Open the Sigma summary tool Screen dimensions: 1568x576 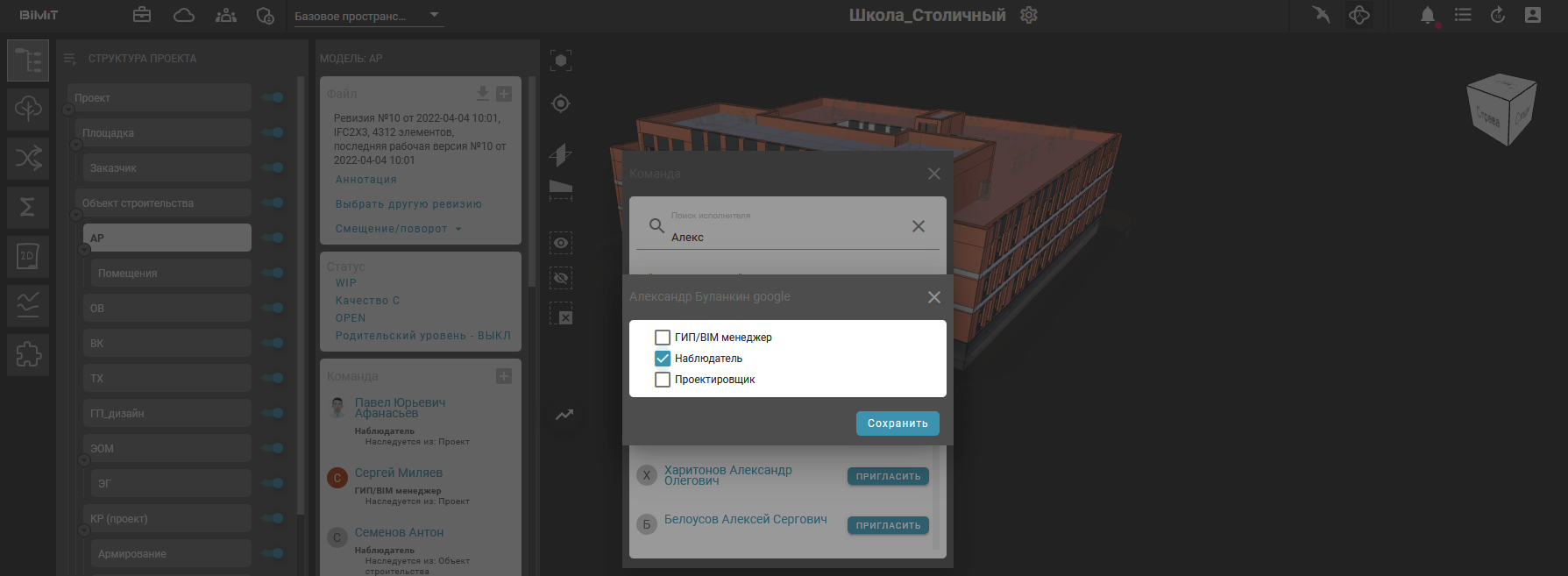point(28,207)
